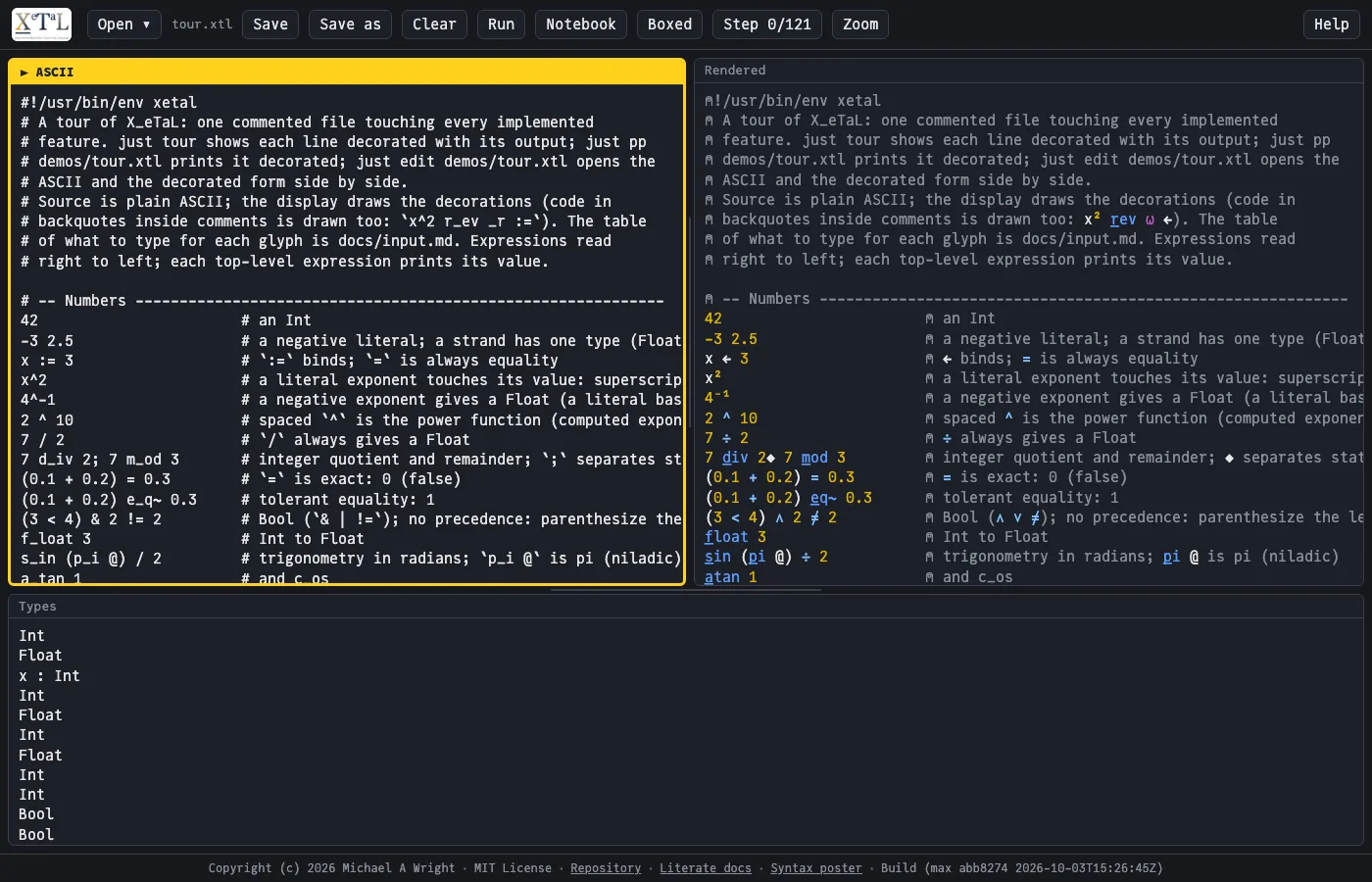Click the Build info in the footer
This screenshot has height=882, width=1372.
(x=1022, y=868)
